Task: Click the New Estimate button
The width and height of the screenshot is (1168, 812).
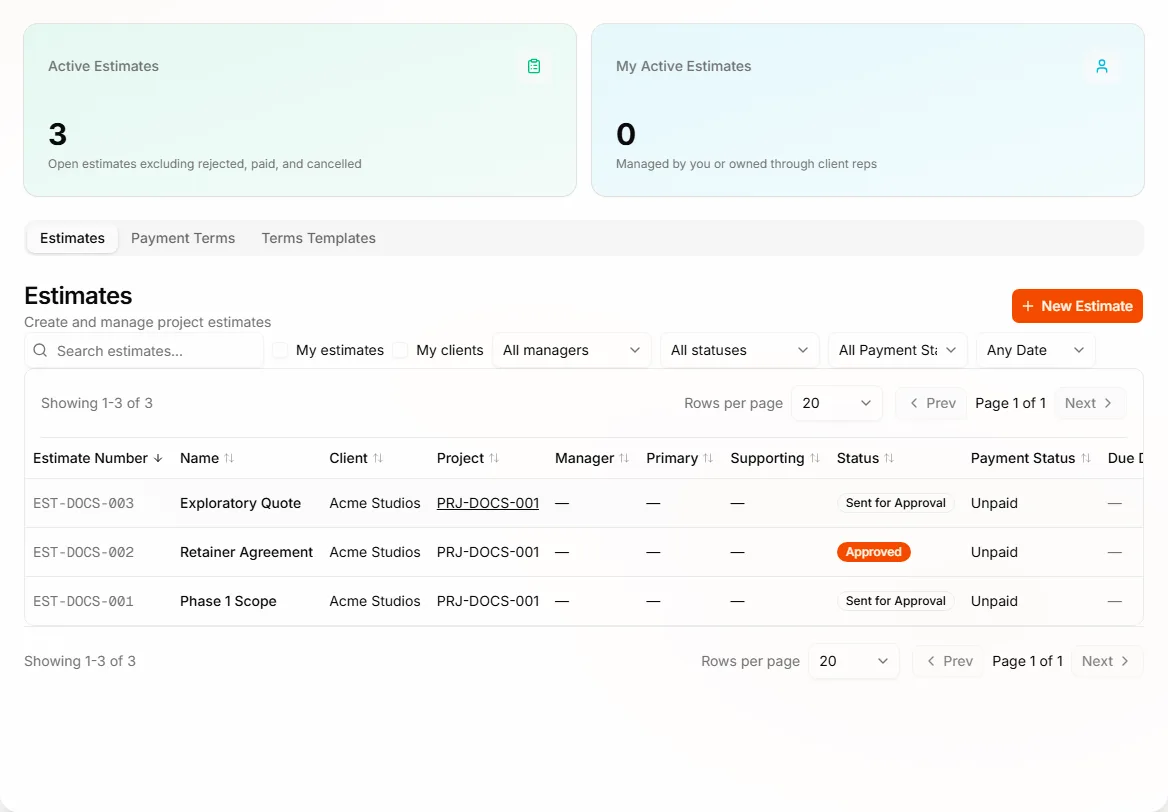Action: [1077, 306]
